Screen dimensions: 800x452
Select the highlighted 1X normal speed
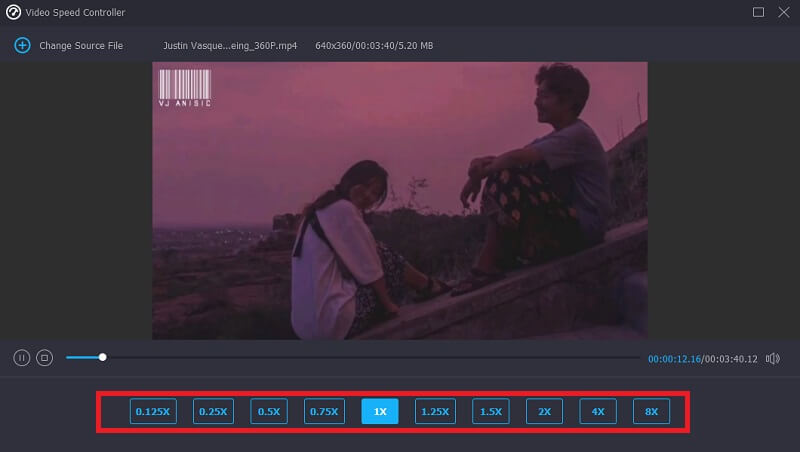[x=380, y=411]
